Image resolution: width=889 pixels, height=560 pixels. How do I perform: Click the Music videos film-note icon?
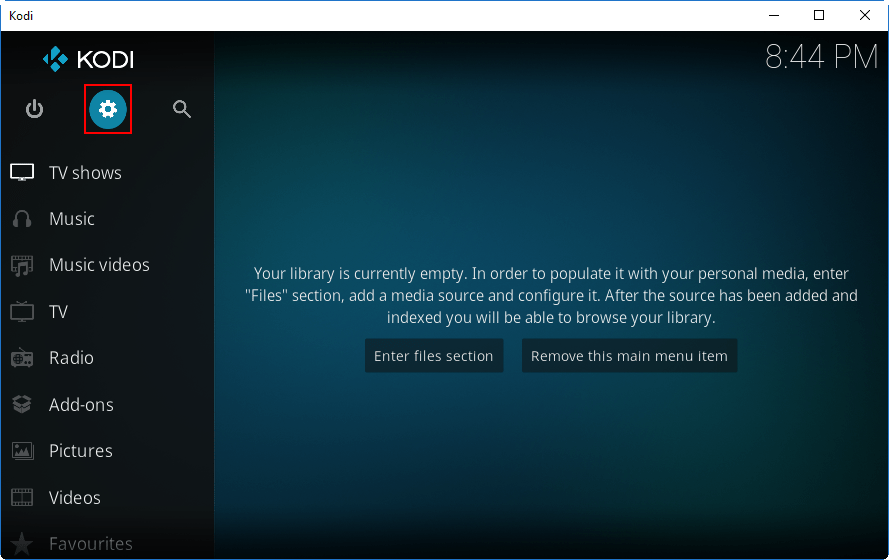point(22,265)
